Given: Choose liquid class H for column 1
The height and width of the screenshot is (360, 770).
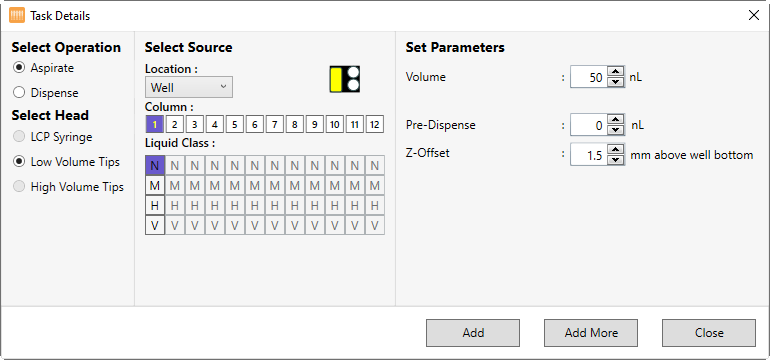Looking at the screenshot, I should (x=155, y=206).
